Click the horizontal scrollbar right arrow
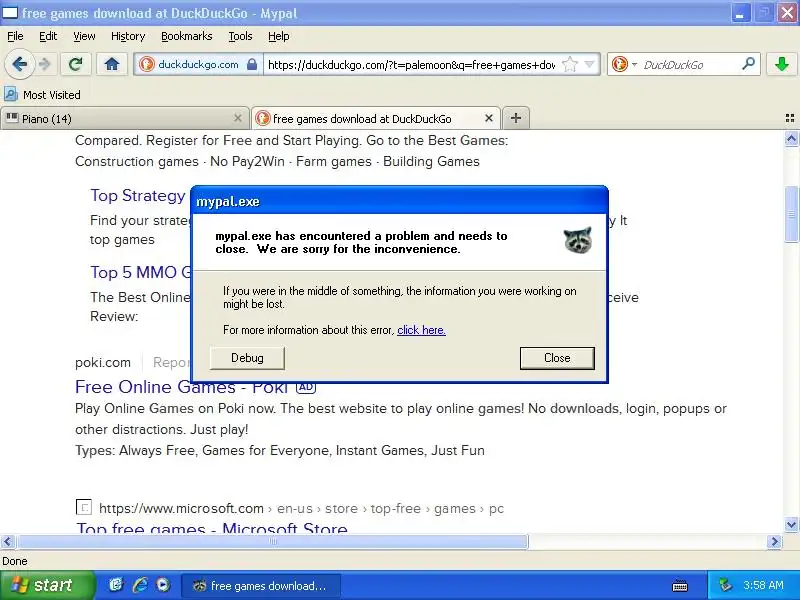The image size is (800, 600). (775, 541)
